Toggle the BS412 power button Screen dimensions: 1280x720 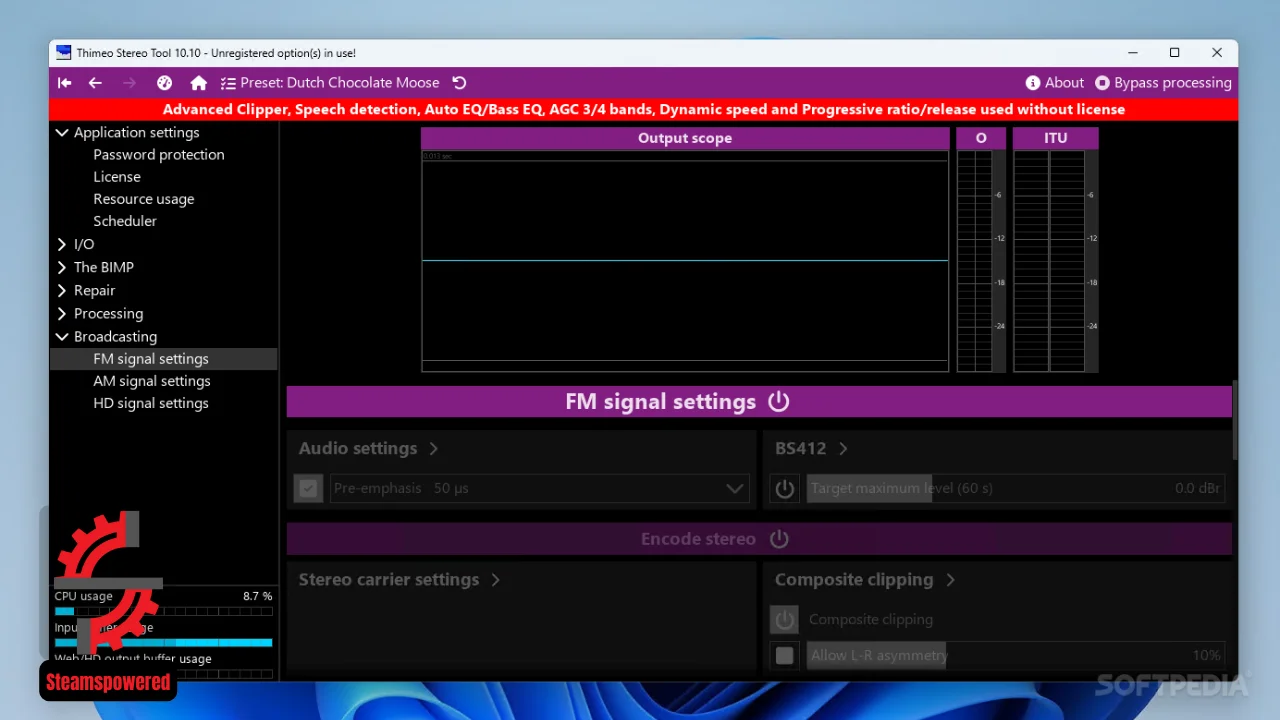pos(785,489)
